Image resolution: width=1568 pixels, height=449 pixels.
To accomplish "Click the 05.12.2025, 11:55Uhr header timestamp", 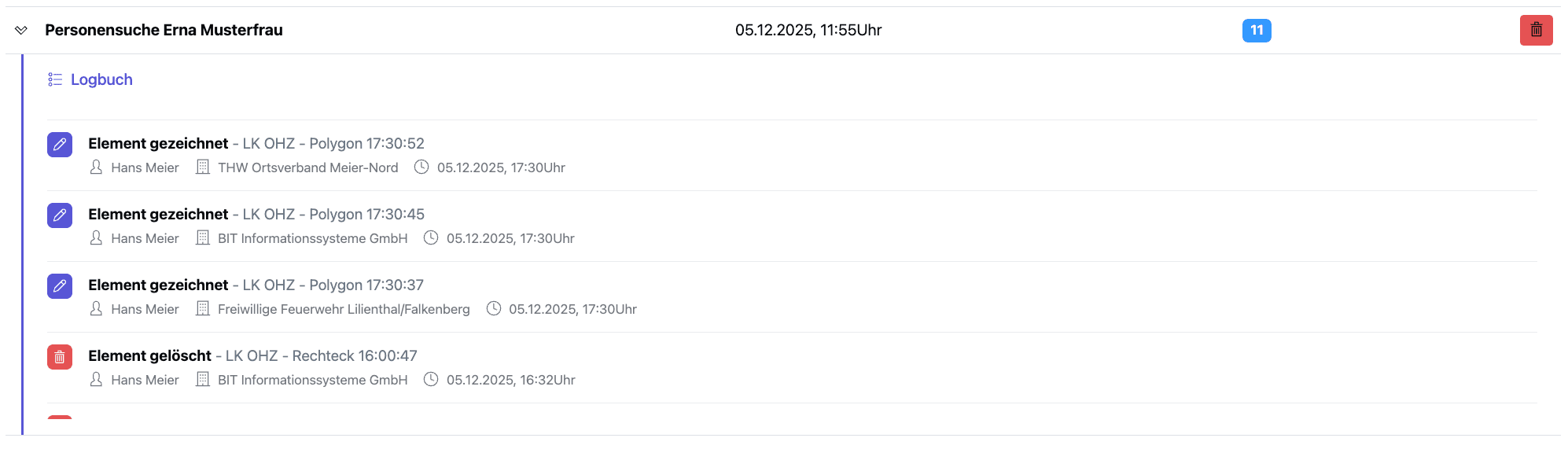I will [x=808, y=30].
